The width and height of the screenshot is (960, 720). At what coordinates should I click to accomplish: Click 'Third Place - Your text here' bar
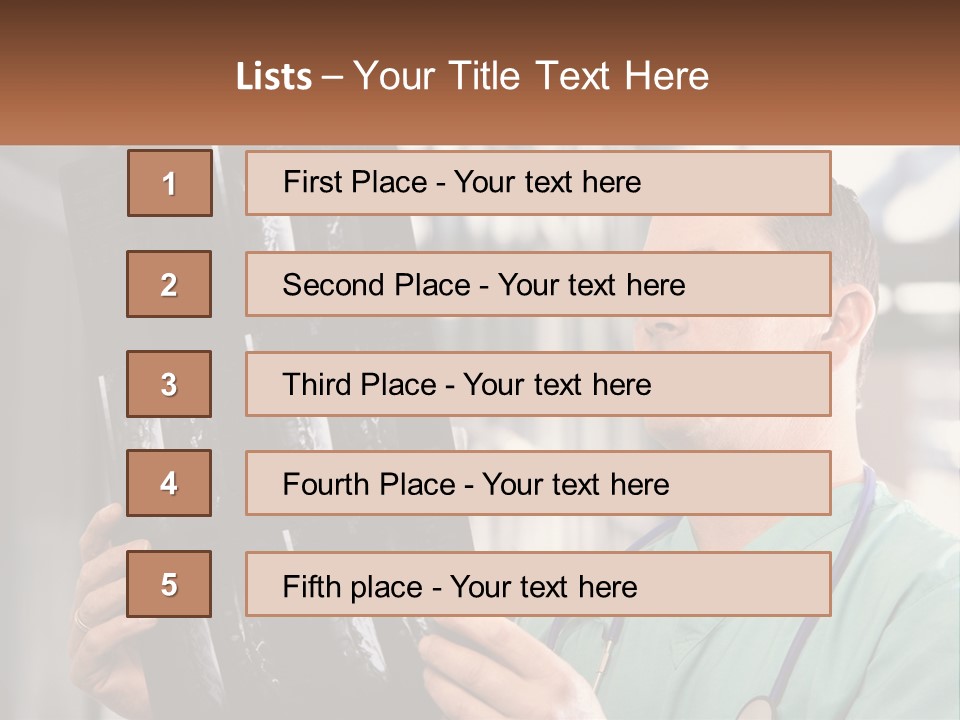click(x=538, y=384)
